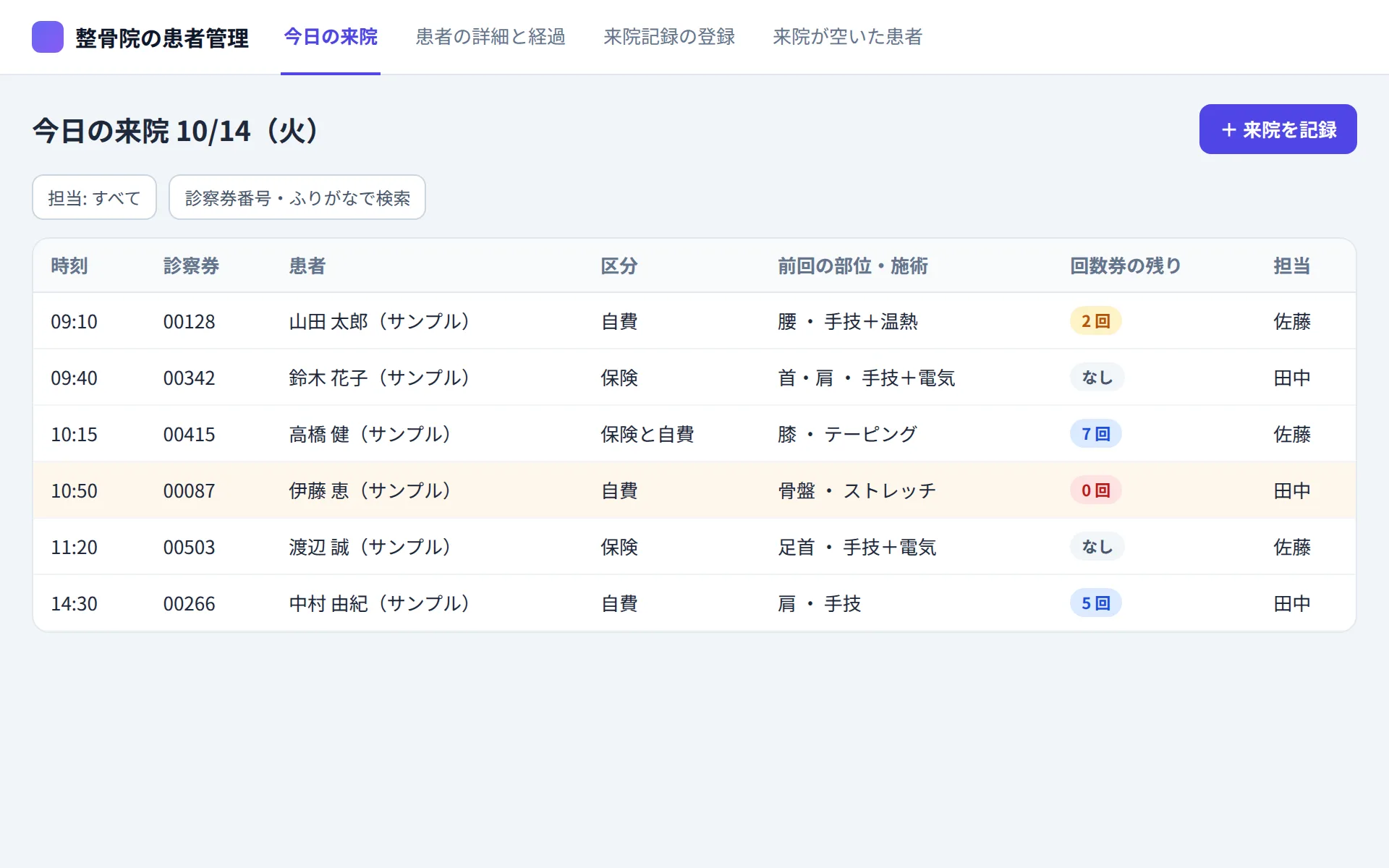
Task: Click the red 0回 ticket badge
Action: point(1095,490)
